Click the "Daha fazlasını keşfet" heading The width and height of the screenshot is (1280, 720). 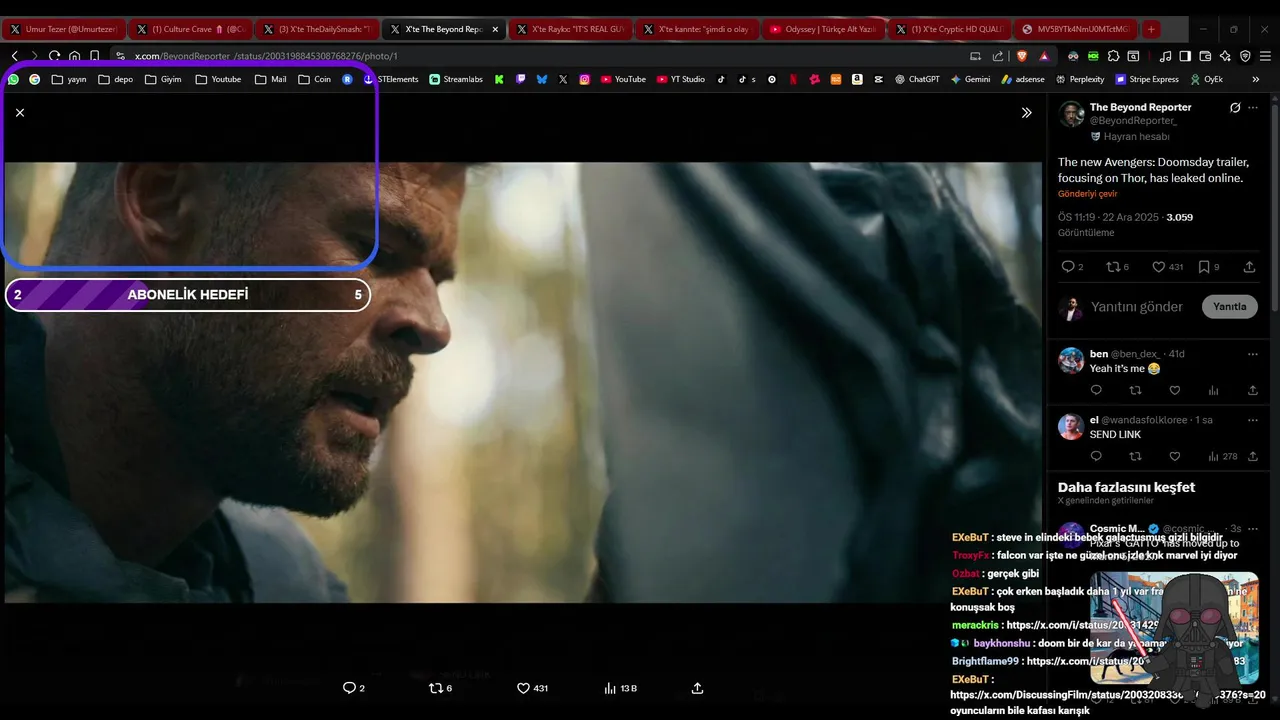click(x=1126, y=487)
